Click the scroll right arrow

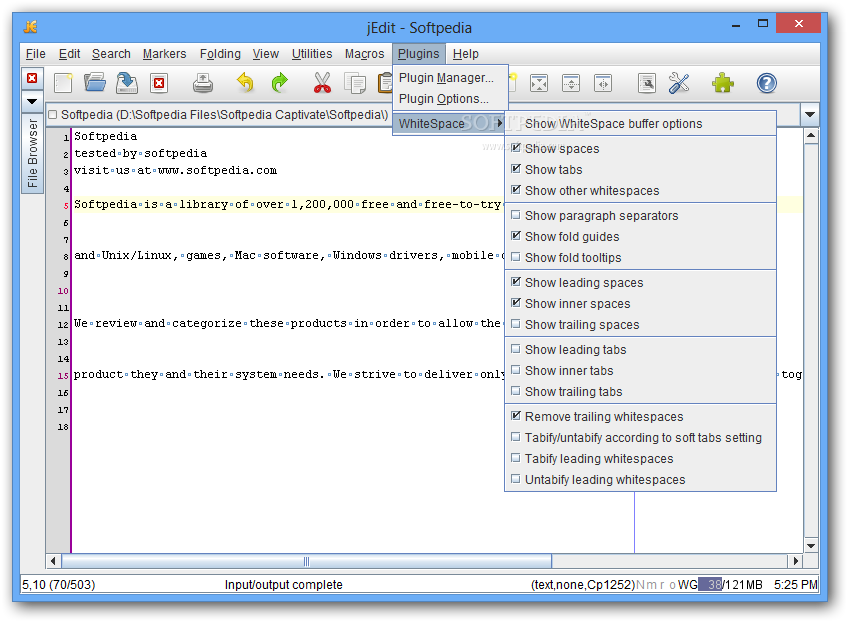[x=795, y=561]
